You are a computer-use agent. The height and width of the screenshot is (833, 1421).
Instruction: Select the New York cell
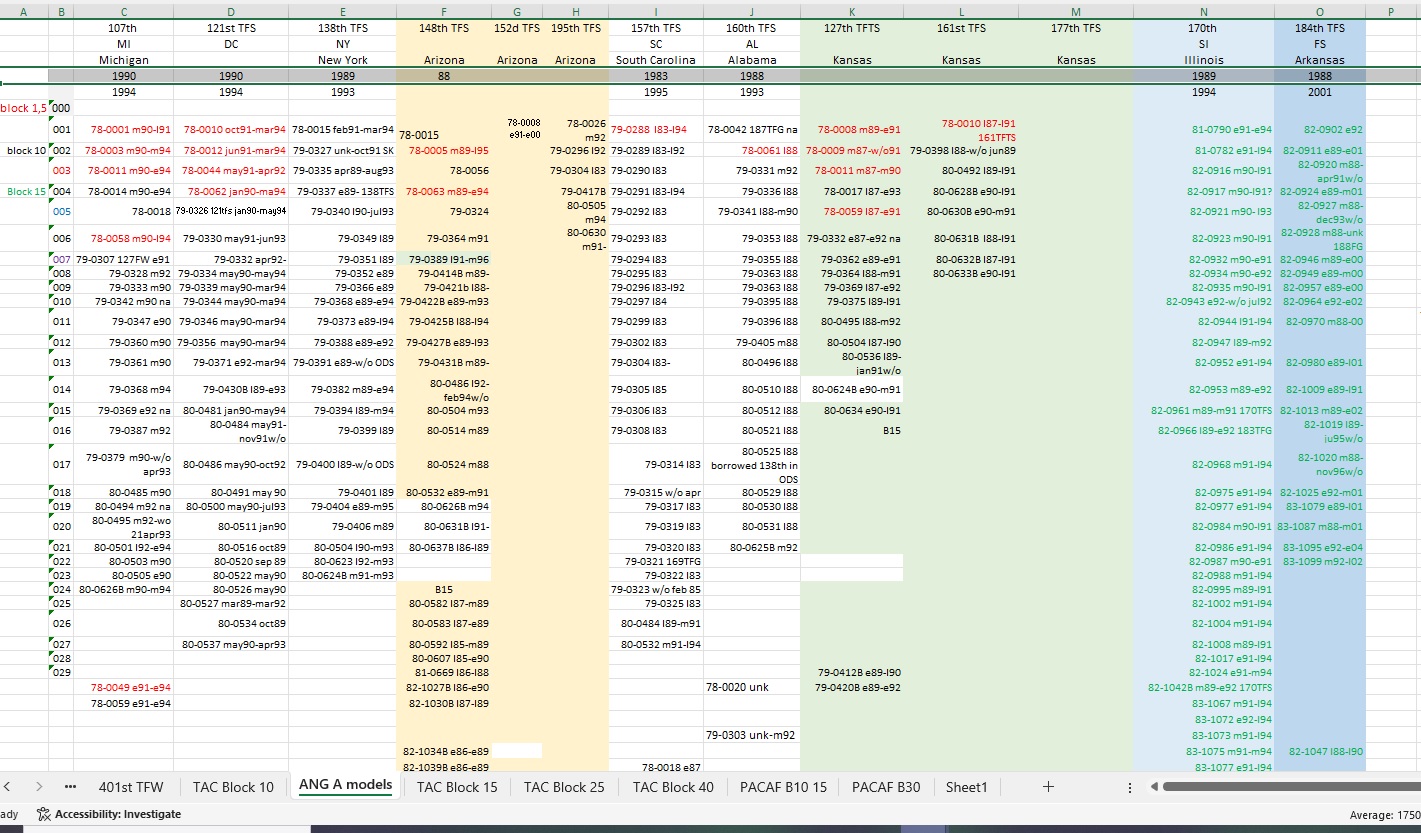click(343, 60)
